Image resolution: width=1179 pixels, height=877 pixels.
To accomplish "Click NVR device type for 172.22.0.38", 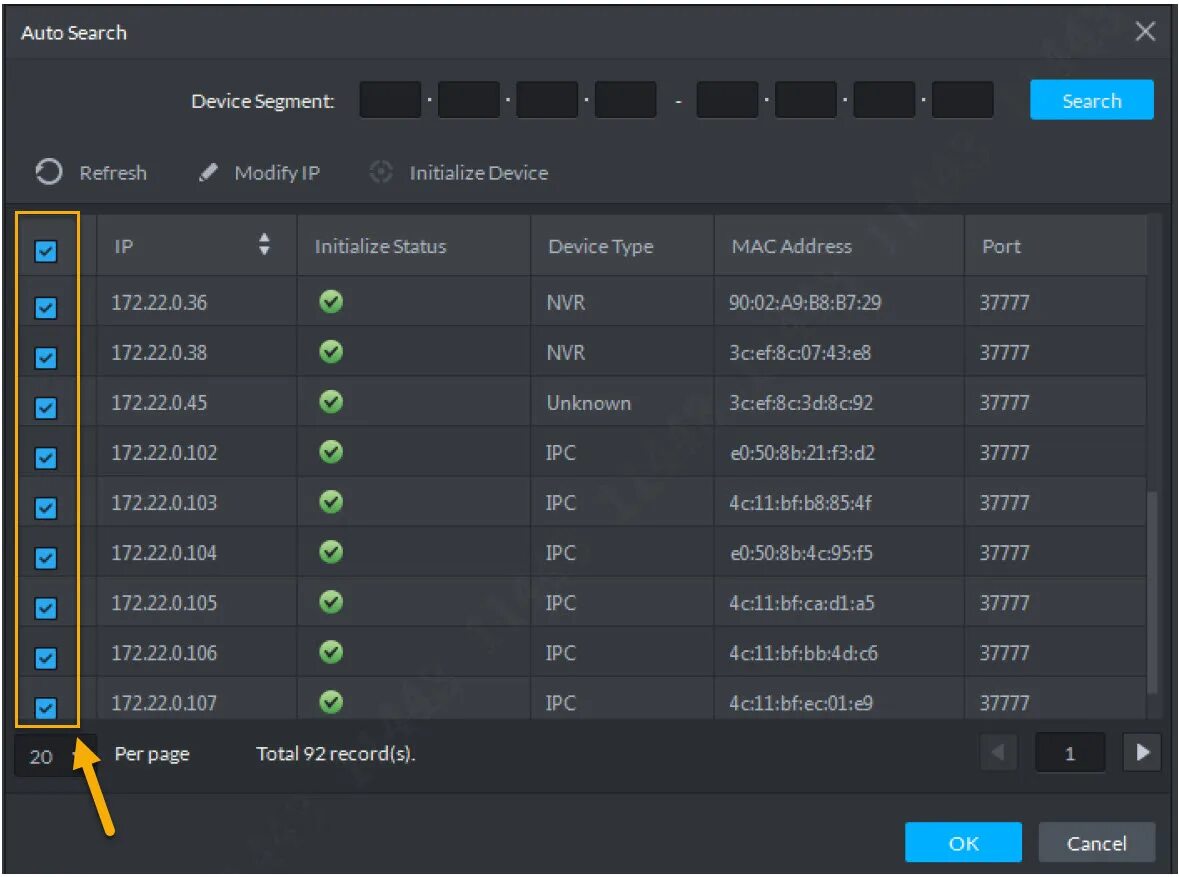I will click(565, 353).
